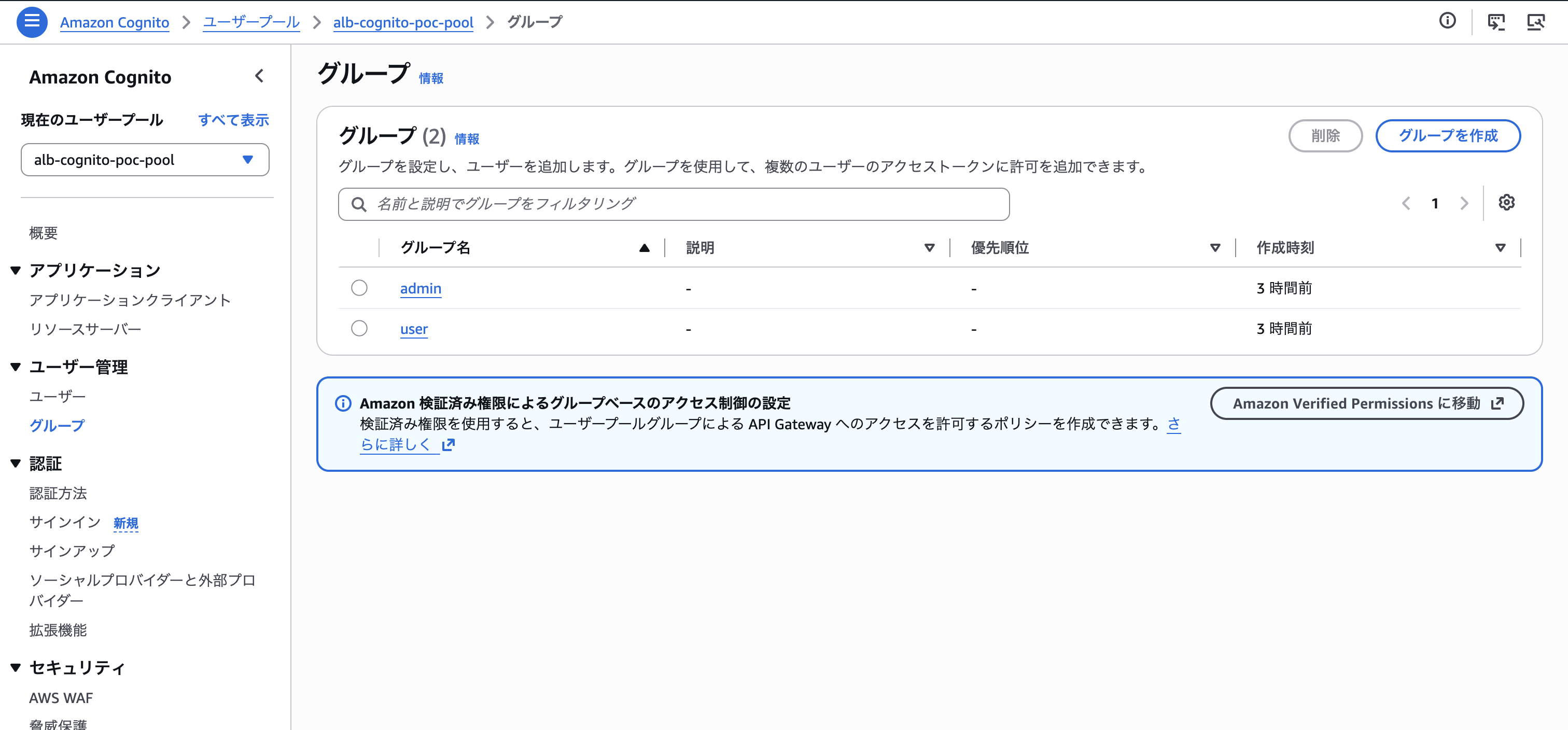Open 認証方法 page
The height and width of the screenshot is (730, 1568).
click(x=58, y=493)
